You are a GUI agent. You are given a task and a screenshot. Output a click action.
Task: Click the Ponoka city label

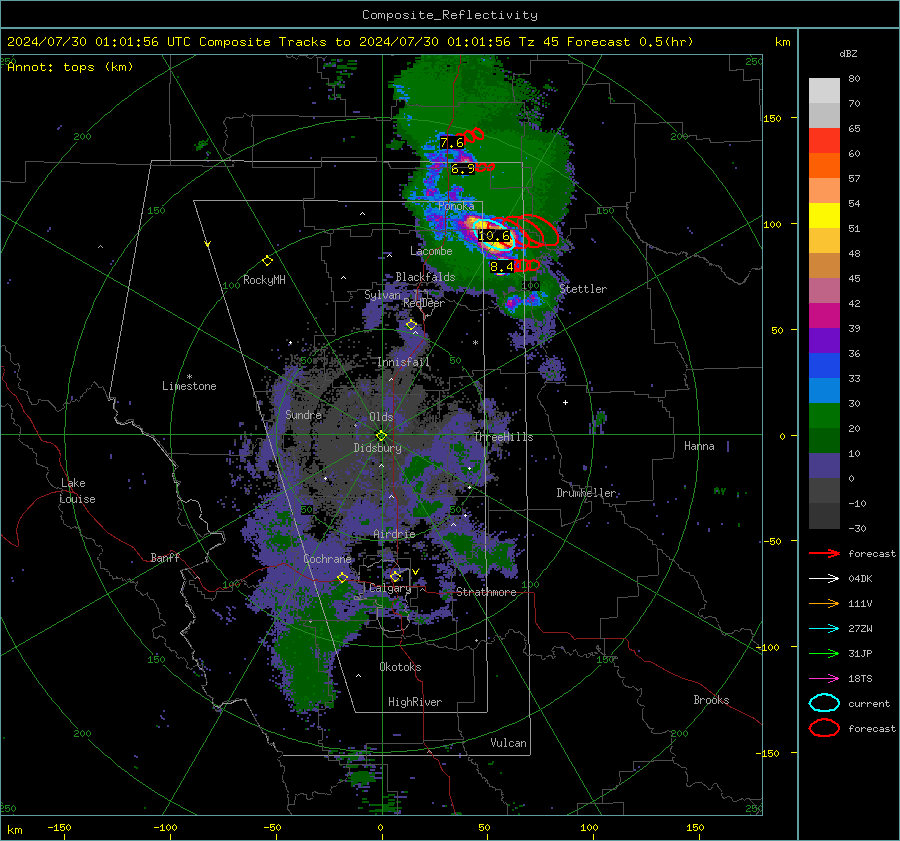click(456, 206)
